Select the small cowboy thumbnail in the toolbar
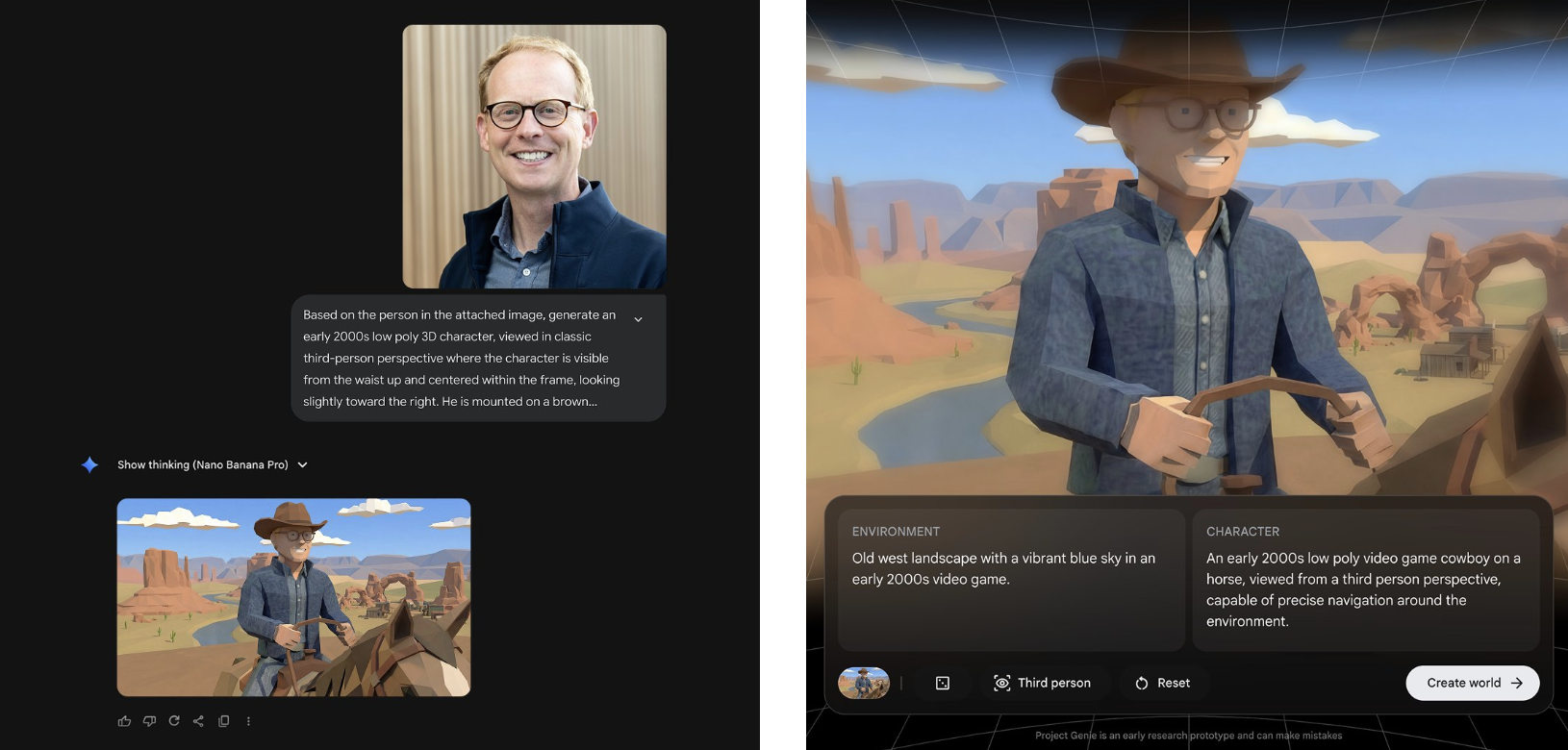Image resolution: width=1568 pixels, height=750 pixels. pos(863,683)
